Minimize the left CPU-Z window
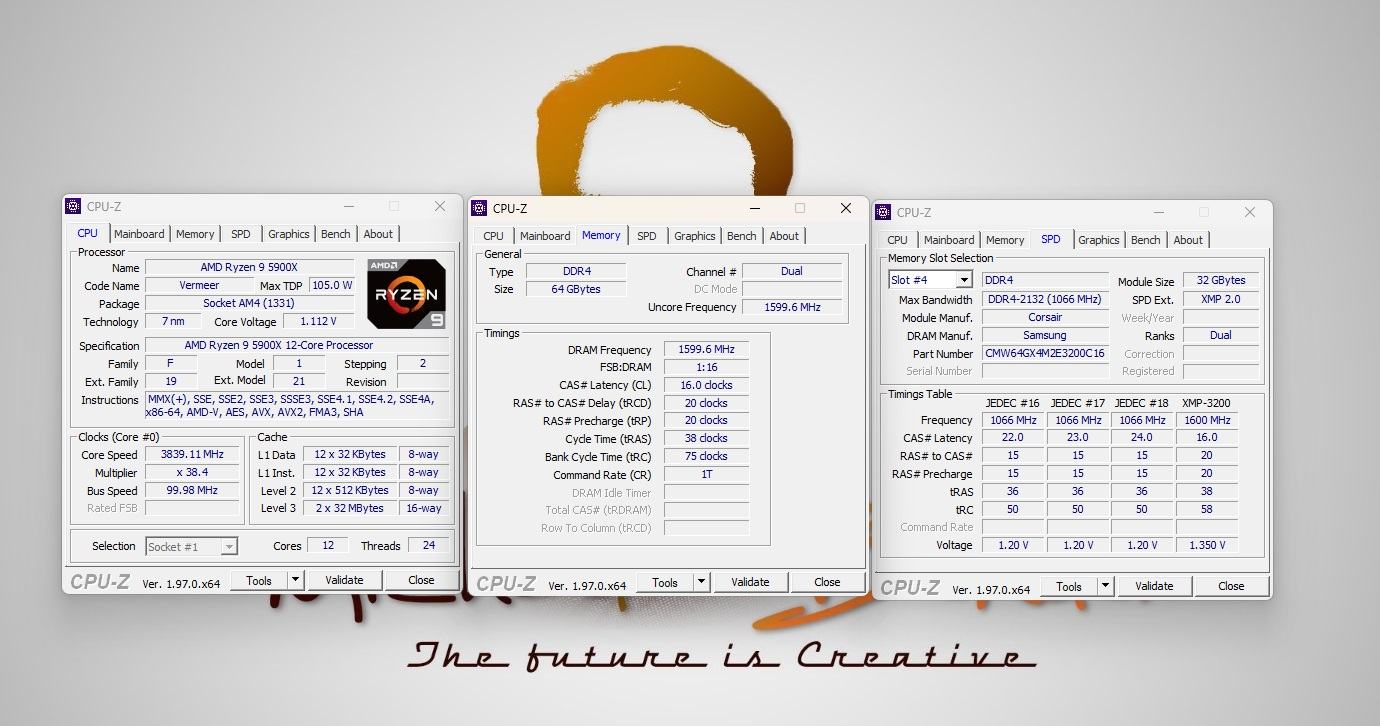The height and width of the screenshot is (726, 1380). click(x=348, y=206)
